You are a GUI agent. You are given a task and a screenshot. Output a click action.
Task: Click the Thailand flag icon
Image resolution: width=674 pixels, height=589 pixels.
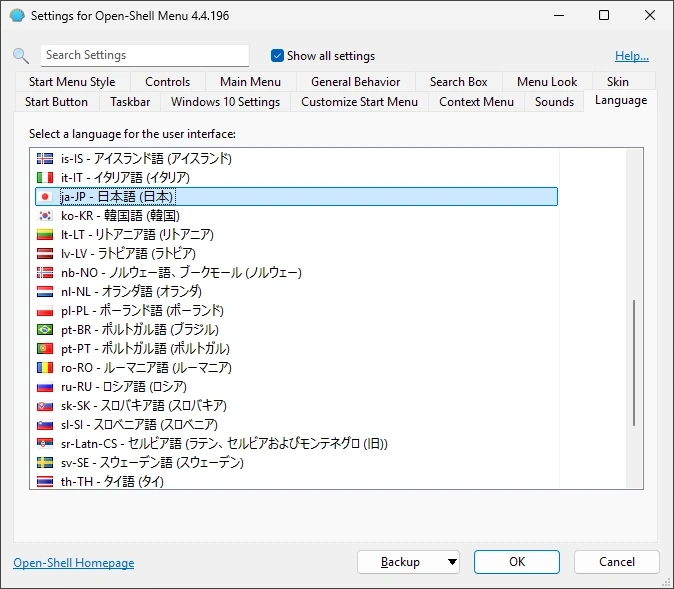pos(45,481)
